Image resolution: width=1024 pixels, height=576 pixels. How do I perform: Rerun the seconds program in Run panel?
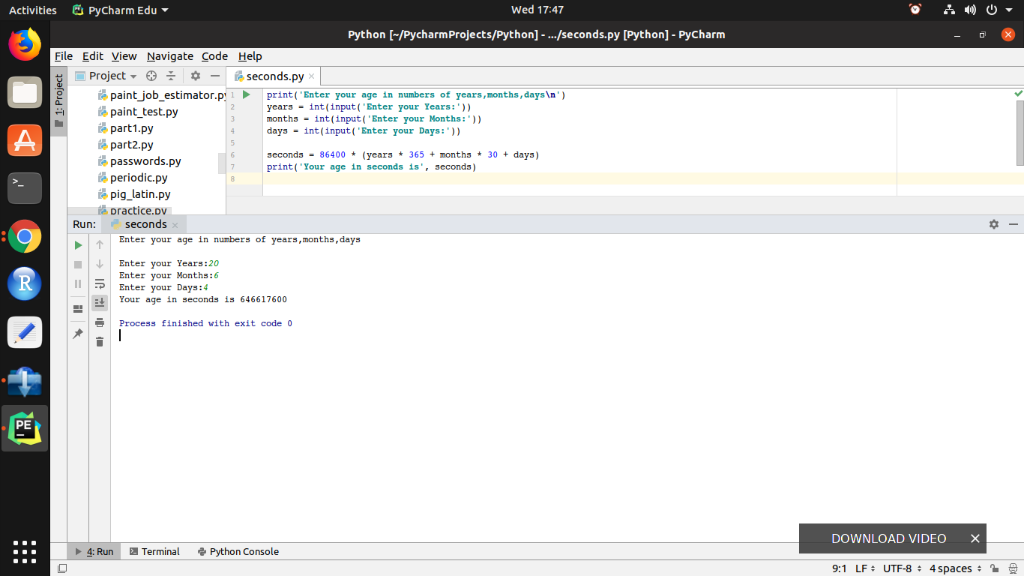[x=77, y=245]
